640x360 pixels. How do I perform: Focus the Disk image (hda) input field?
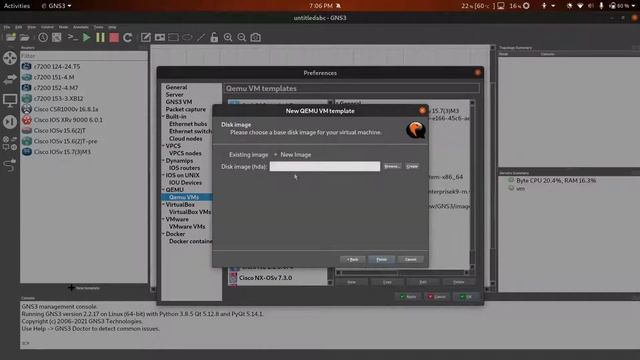(324, 167)
